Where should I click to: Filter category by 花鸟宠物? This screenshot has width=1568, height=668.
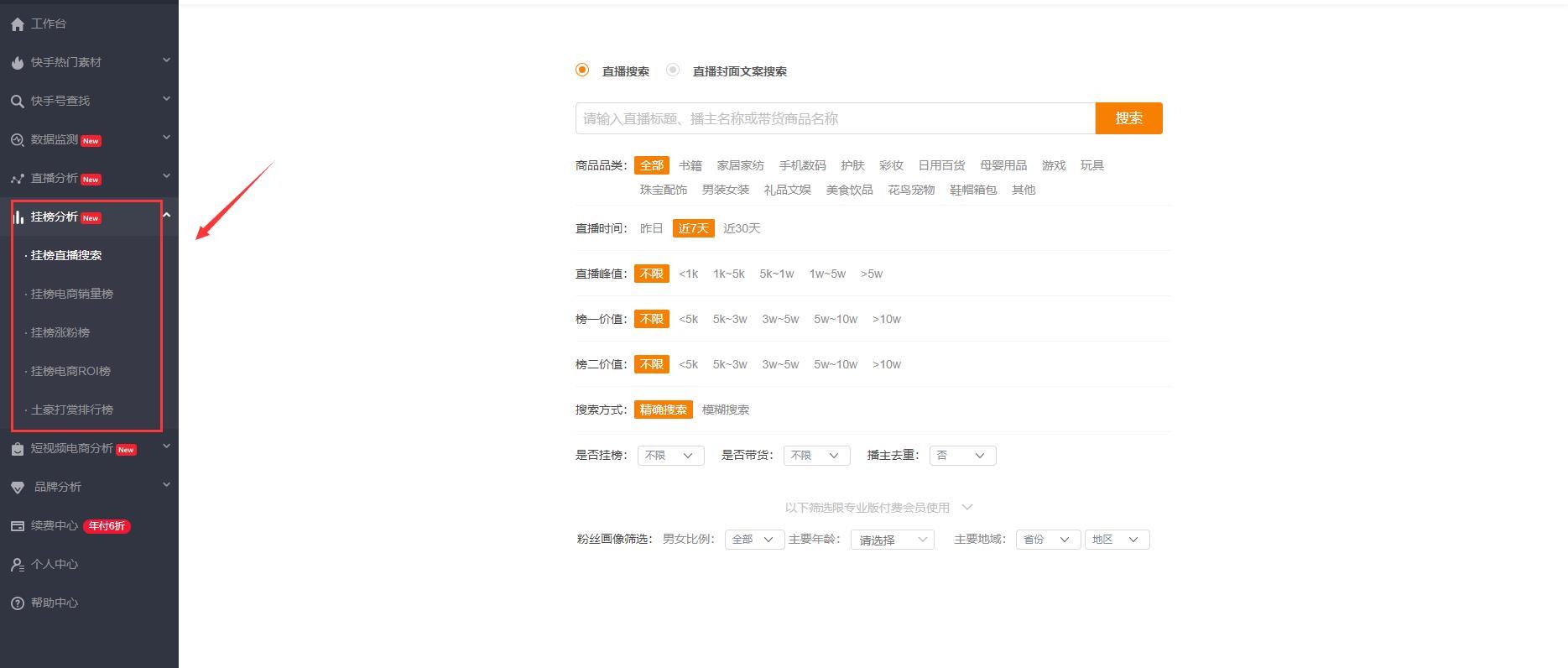pos(912,190)
